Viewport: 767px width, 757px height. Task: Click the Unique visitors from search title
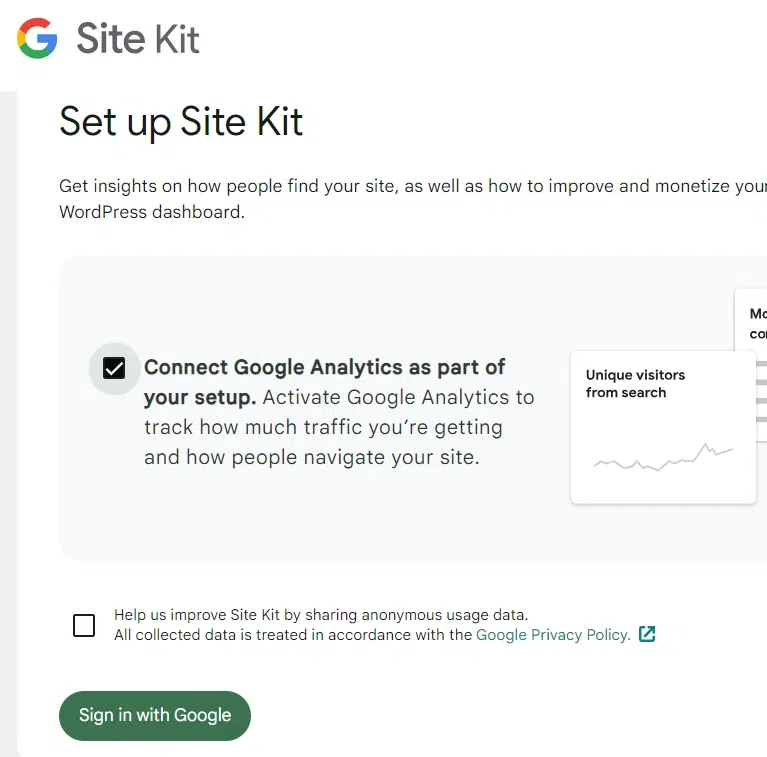[635, 384]
